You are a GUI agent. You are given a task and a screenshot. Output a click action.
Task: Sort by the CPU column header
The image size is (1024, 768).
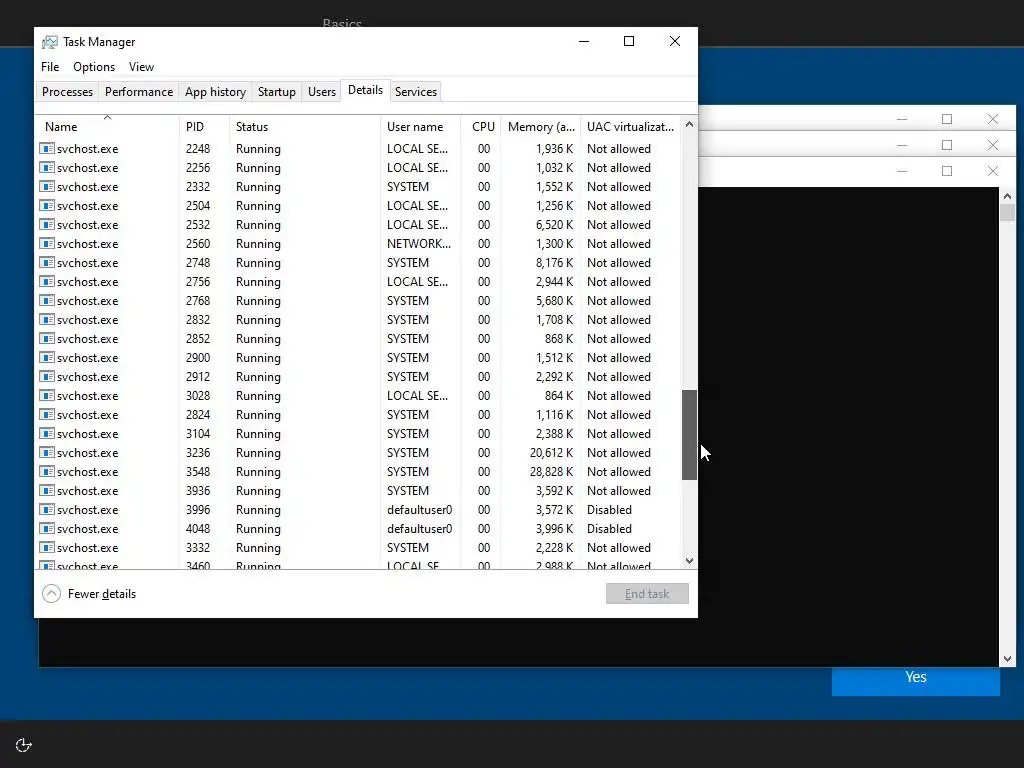[x=481, y=127]
